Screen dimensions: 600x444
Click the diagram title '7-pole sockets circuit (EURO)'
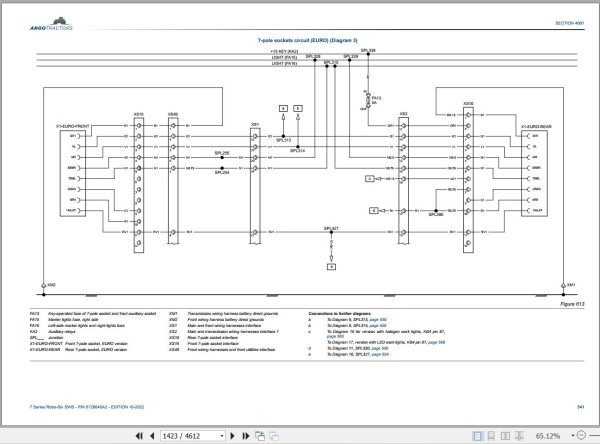307,40
